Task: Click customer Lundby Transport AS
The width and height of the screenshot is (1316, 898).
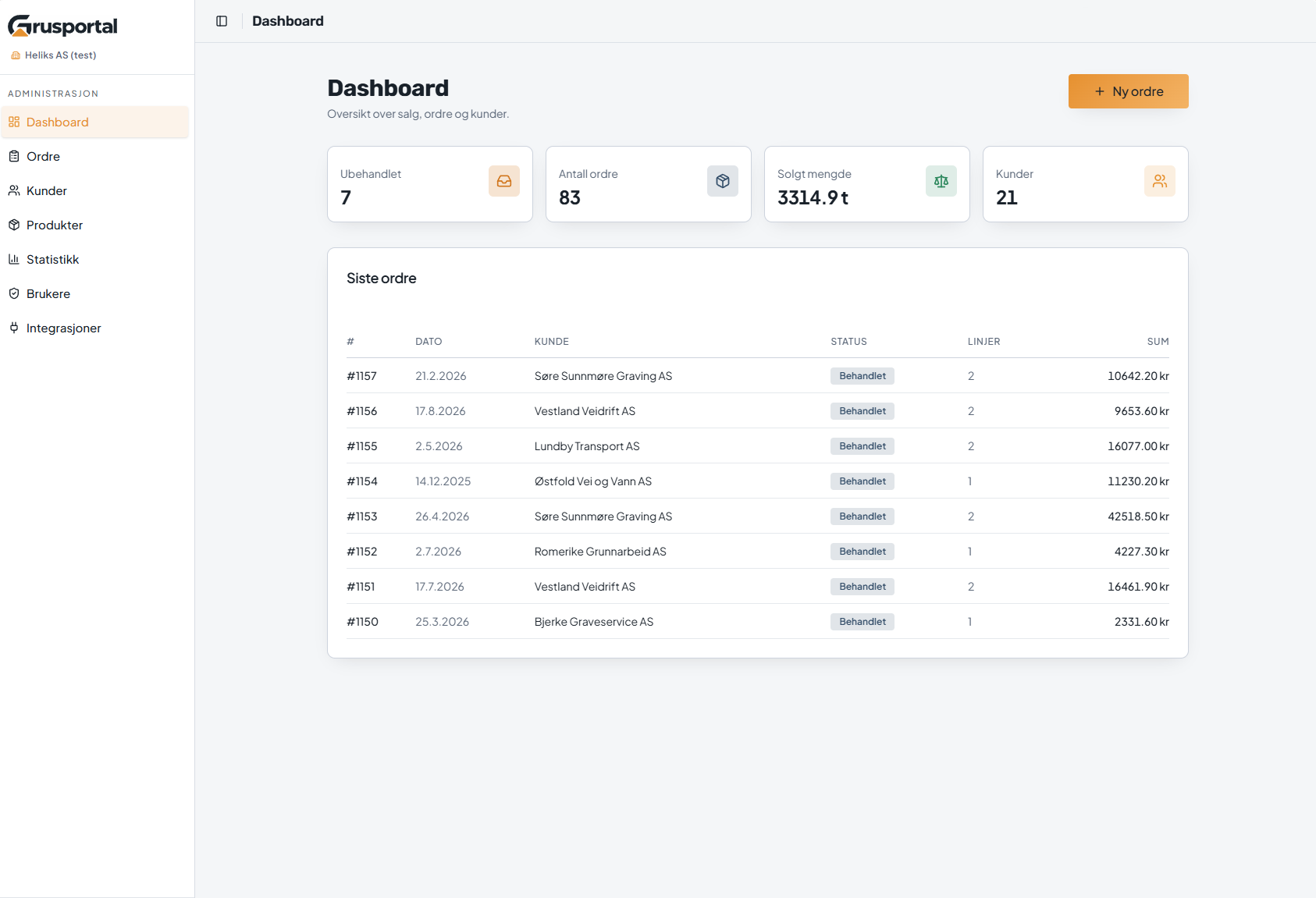Action: [x=587, y=446]
